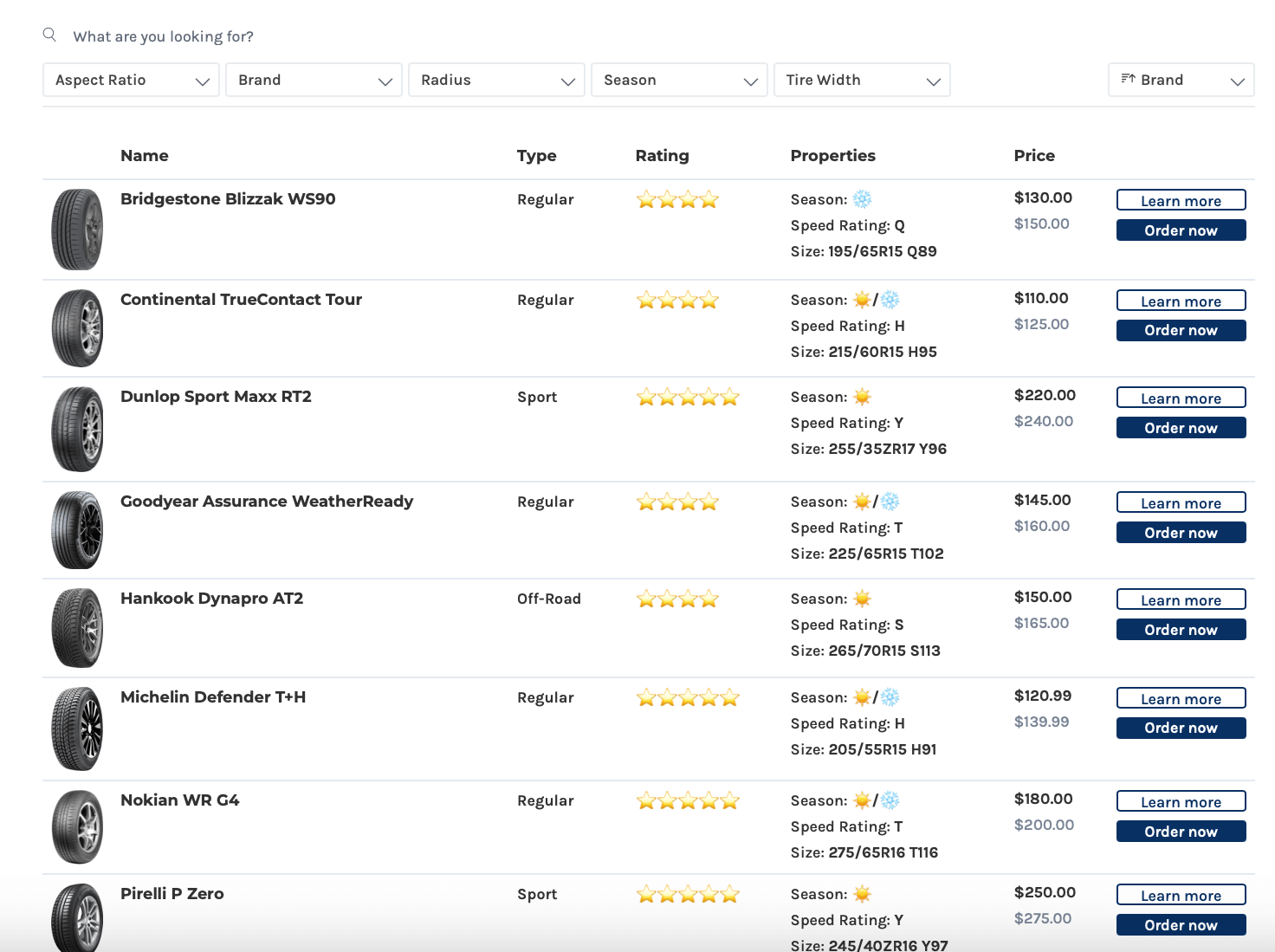Image resolution: width=1275 pixels, height=952 pixels.
Task: Click the five-star rating for Michelin Defender
Action: click(x=688, y=698)
